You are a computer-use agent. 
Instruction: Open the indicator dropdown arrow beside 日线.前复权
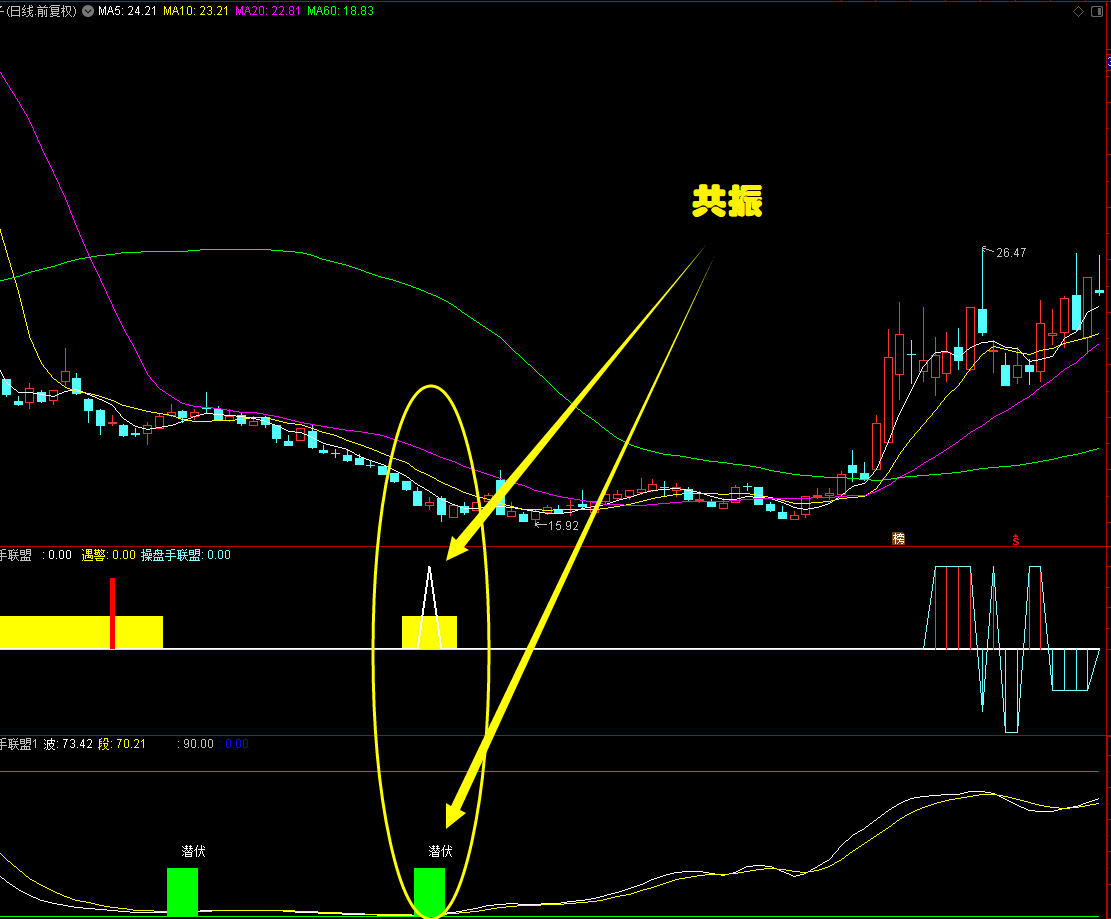[88, 11]
